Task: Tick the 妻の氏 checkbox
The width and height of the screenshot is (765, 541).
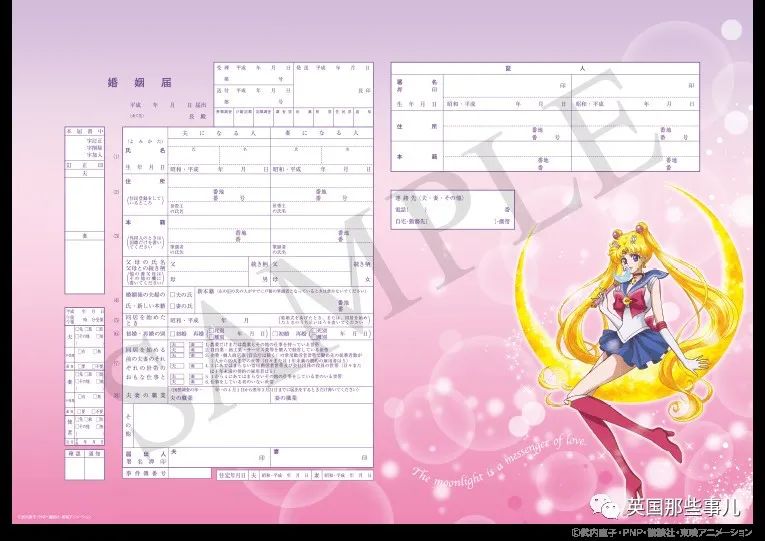Action: point(173,305)
